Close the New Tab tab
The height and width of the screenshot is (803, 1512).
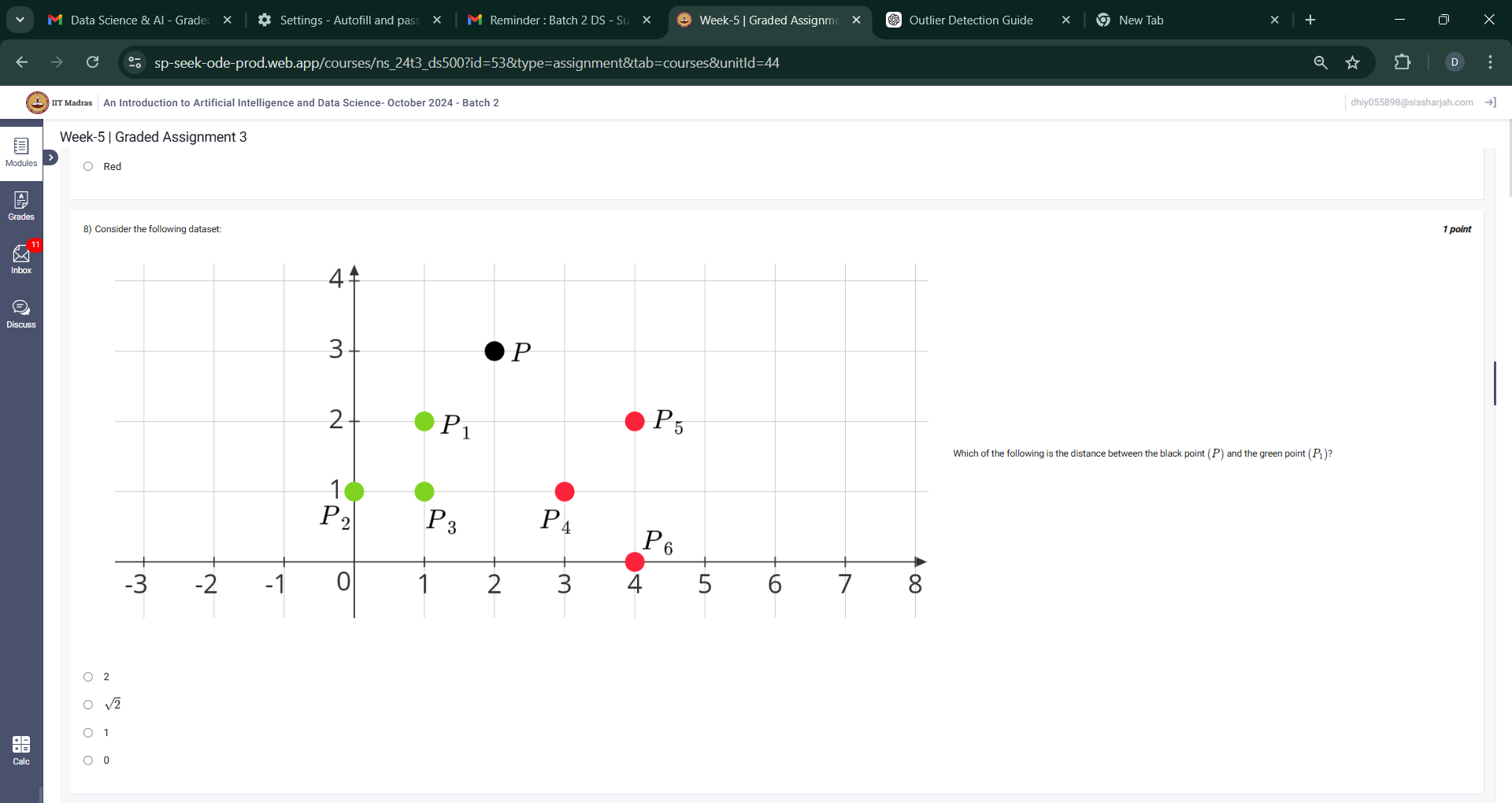click(1275, 20)
